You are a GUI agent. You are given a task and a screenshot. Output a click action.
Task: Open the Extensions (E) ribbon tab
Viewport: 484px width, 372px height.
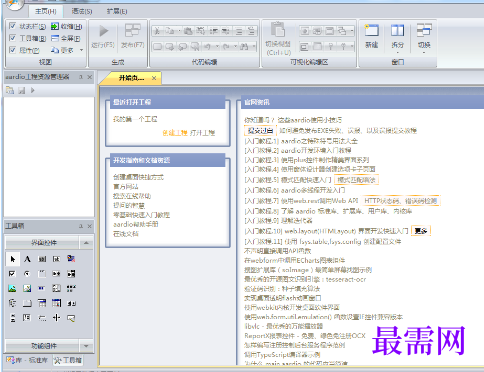pyautogui.click(x=117, y=11)
